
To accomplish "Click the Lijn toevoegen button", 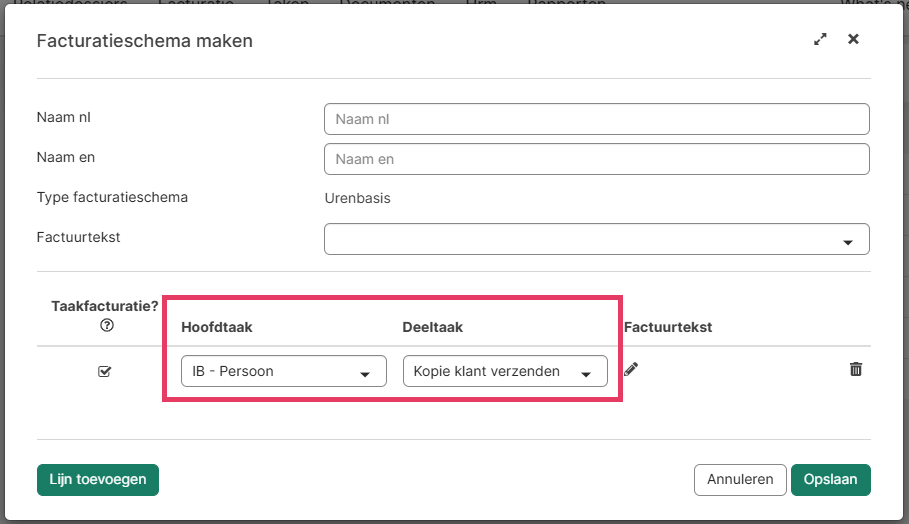I will (x=98, y=479).
